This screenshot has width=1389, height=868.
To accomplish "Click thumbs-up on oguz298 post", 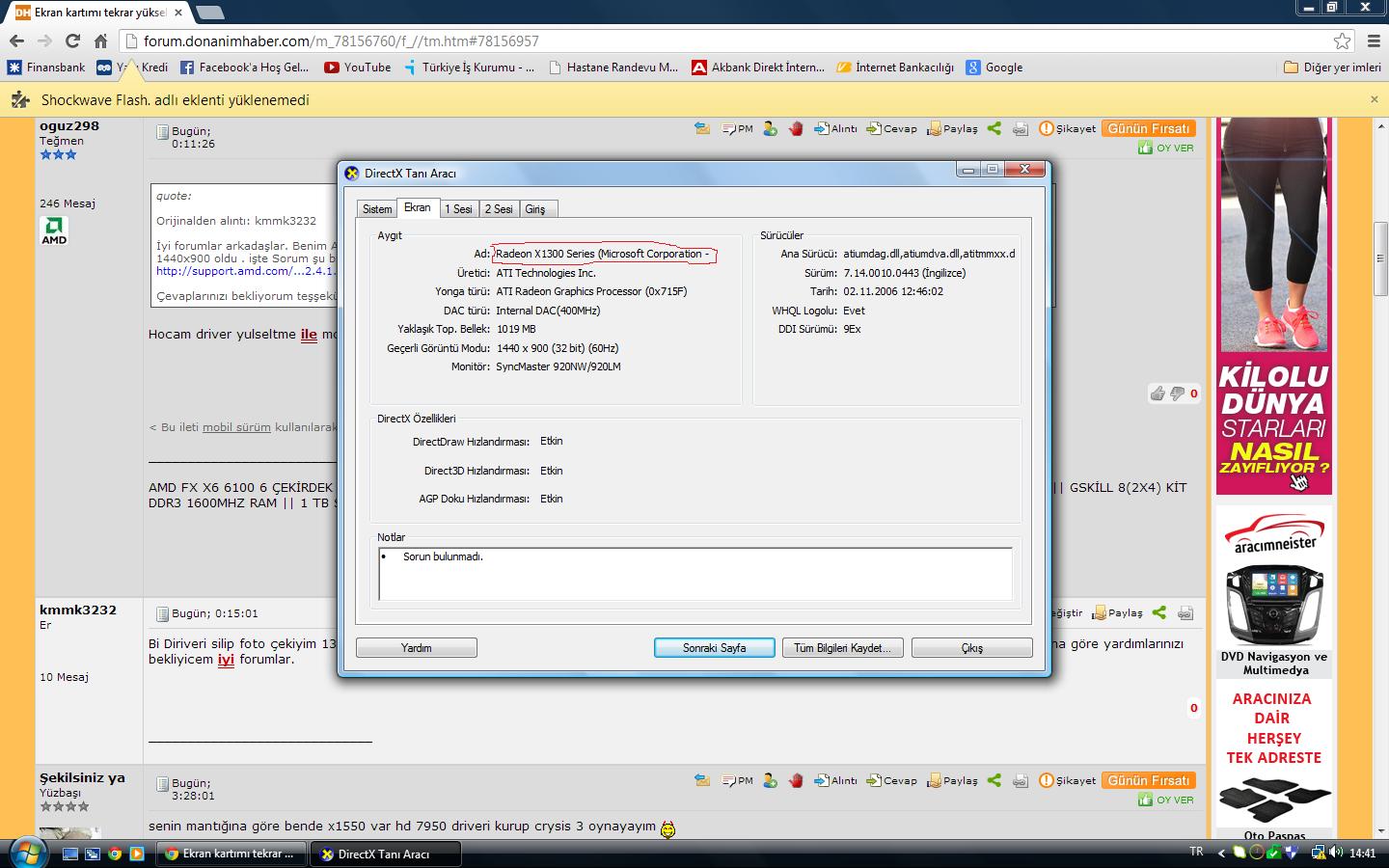I will (x=1157, y=393).
